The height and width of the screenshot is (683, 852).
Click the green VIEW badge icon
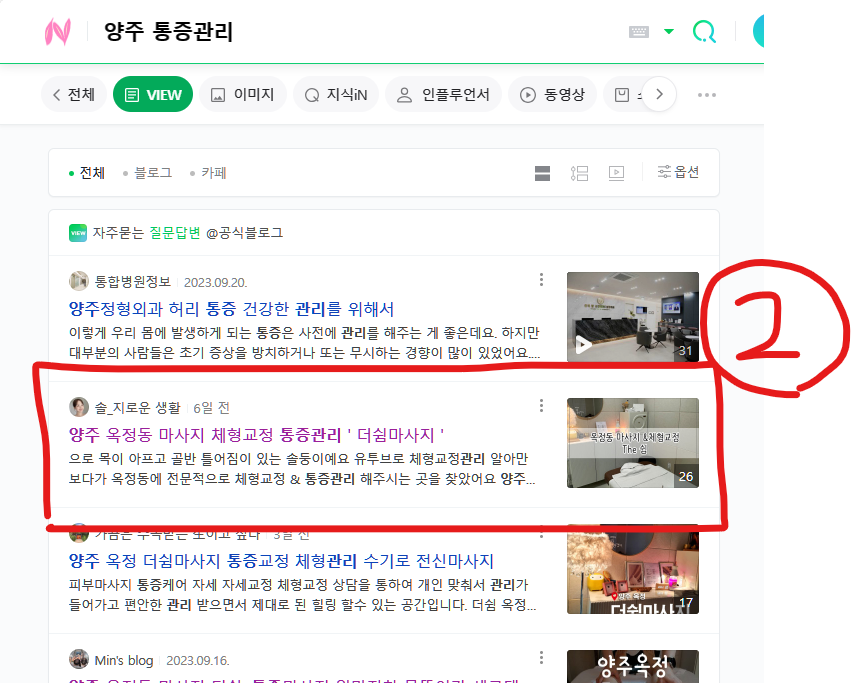pyautogui.click(x=78, y=233)
